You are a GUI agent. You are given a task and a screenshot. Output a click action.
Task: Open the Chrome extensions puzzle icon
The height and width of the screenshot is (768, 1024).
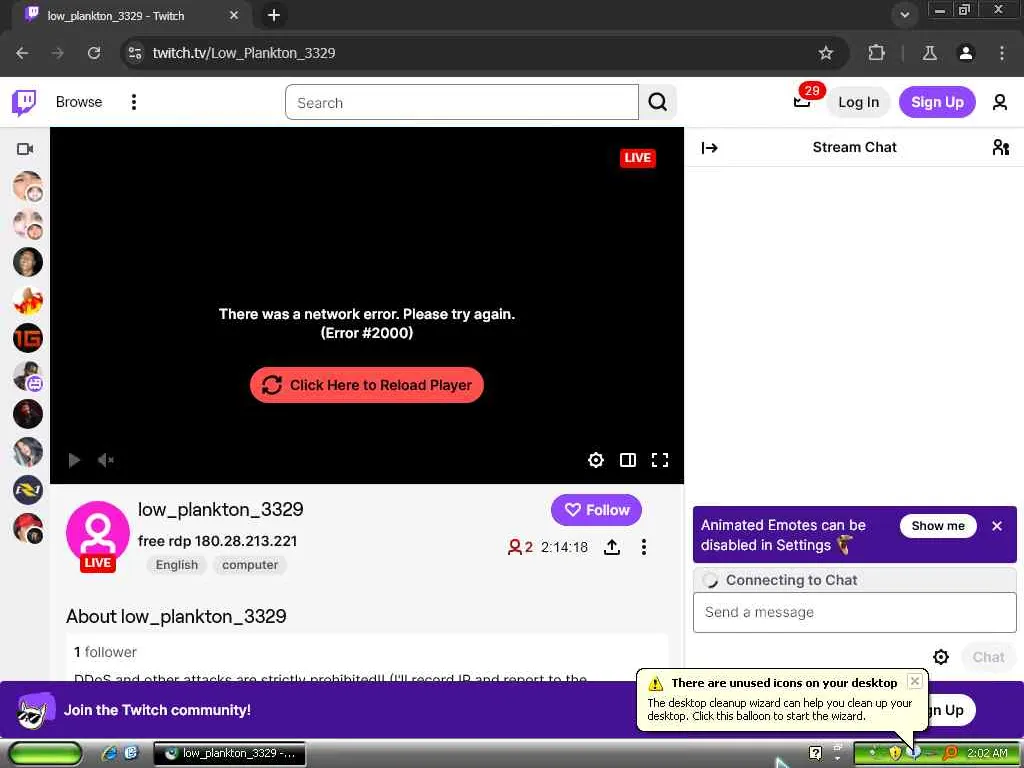(876, 53)
